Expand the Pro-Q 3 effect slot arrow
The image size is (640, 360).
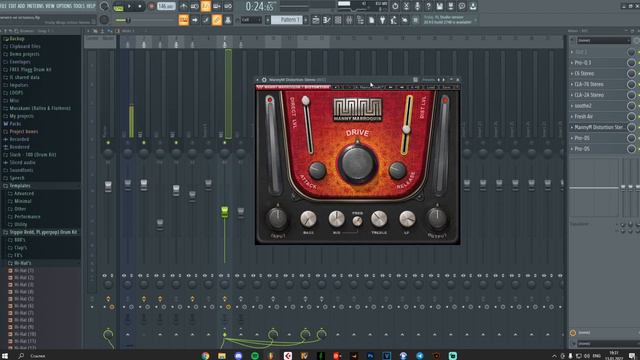[x=572, y=63]
